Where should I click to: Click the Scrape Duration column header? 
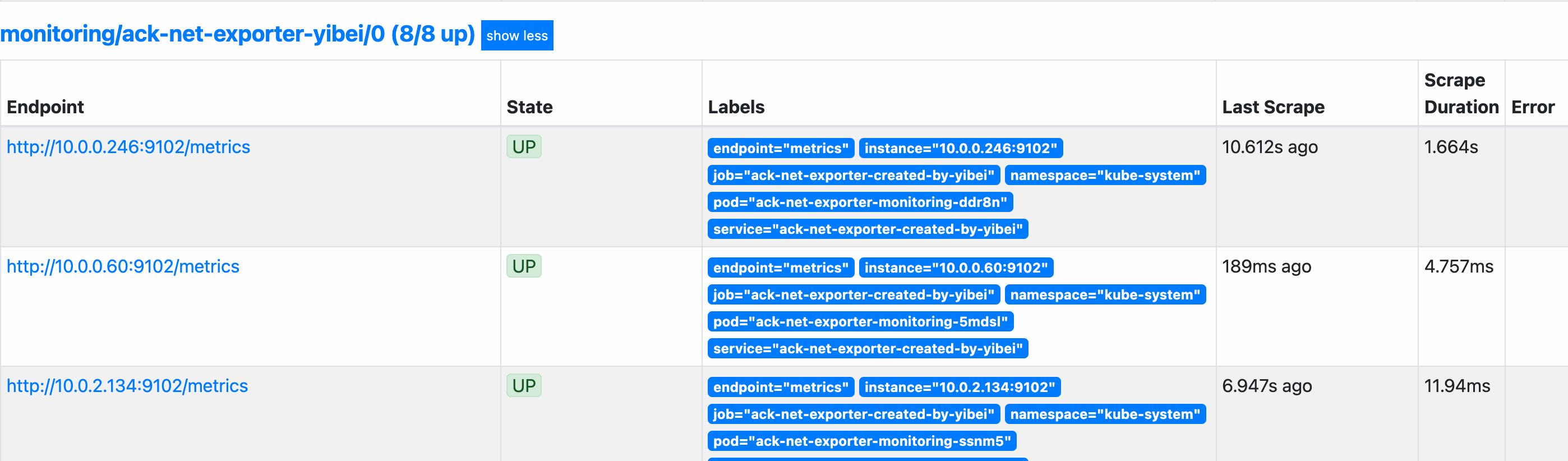click(1461, 94)
